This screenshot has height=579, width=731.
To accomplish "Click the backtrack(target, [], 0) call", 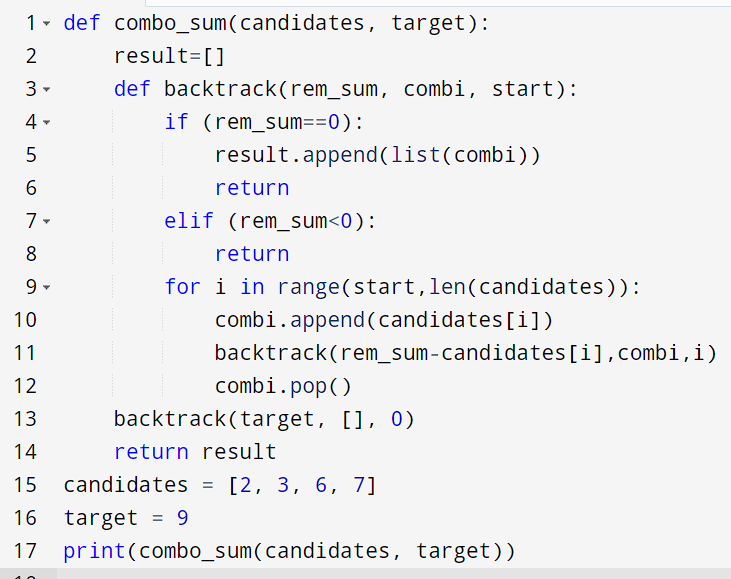I will pyautogui.click(x=264, y=419).
